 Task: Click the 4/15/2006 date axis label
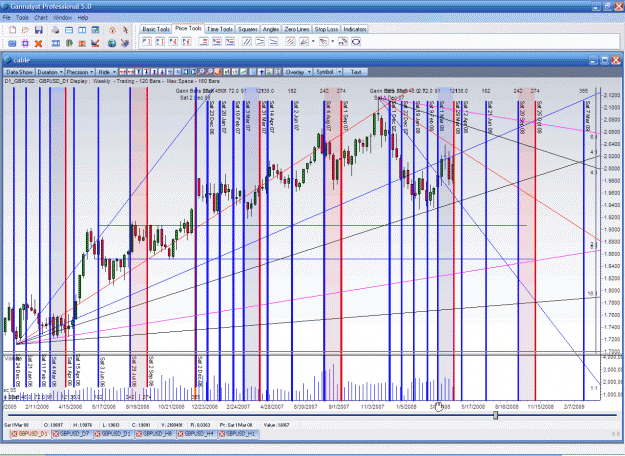pyautogui.click(x=70, y=407)
